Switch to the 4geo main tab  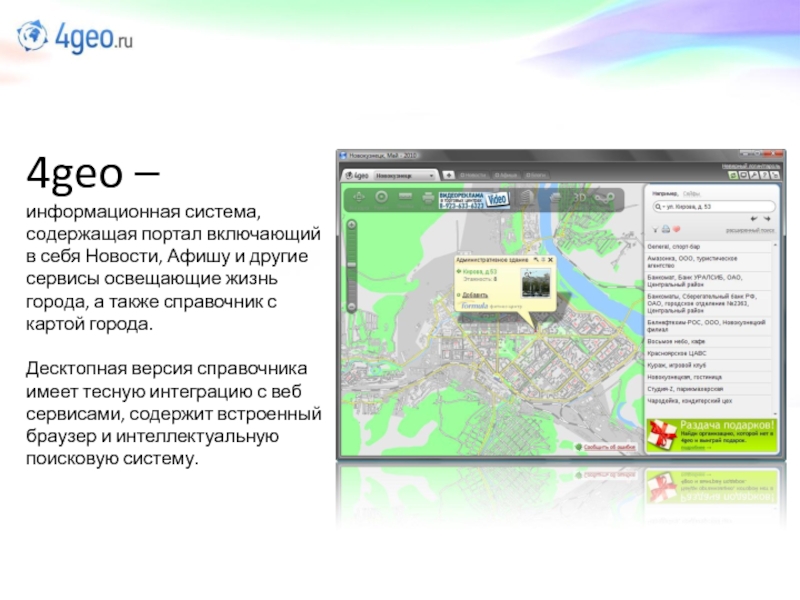357,176
